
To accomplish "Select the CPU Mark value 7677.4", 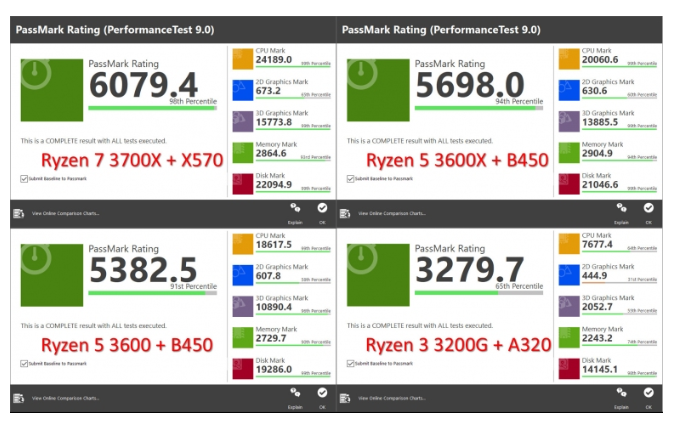I will [597, 245].
